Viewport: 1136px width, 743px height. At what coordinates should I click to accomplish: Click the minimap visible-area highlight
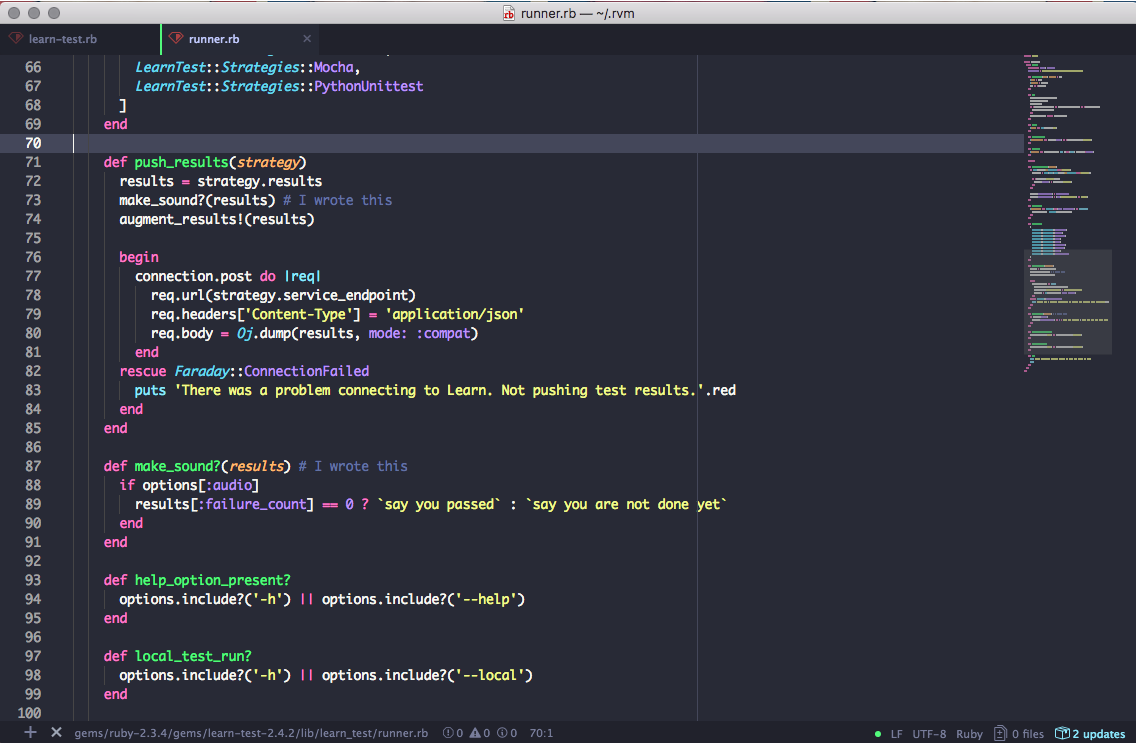[x=1070, y=302]
